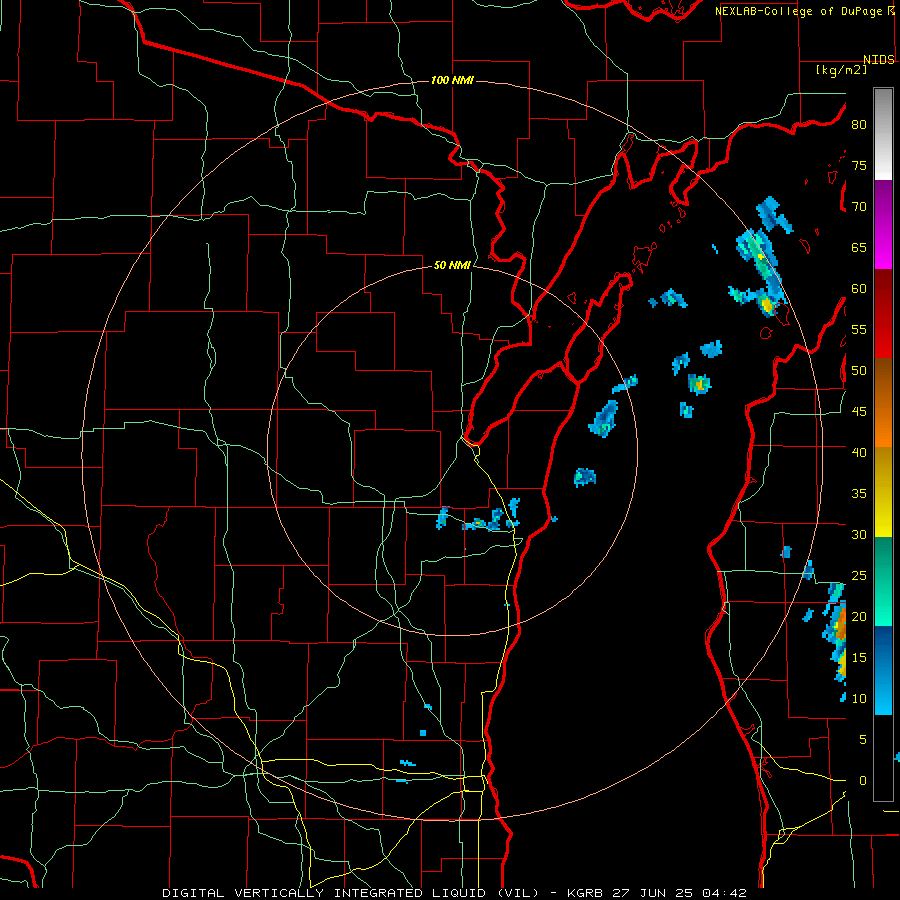Viewport: 900px width, 900px height.
Task: Click the NIDS label
Action: click(878, 60)
